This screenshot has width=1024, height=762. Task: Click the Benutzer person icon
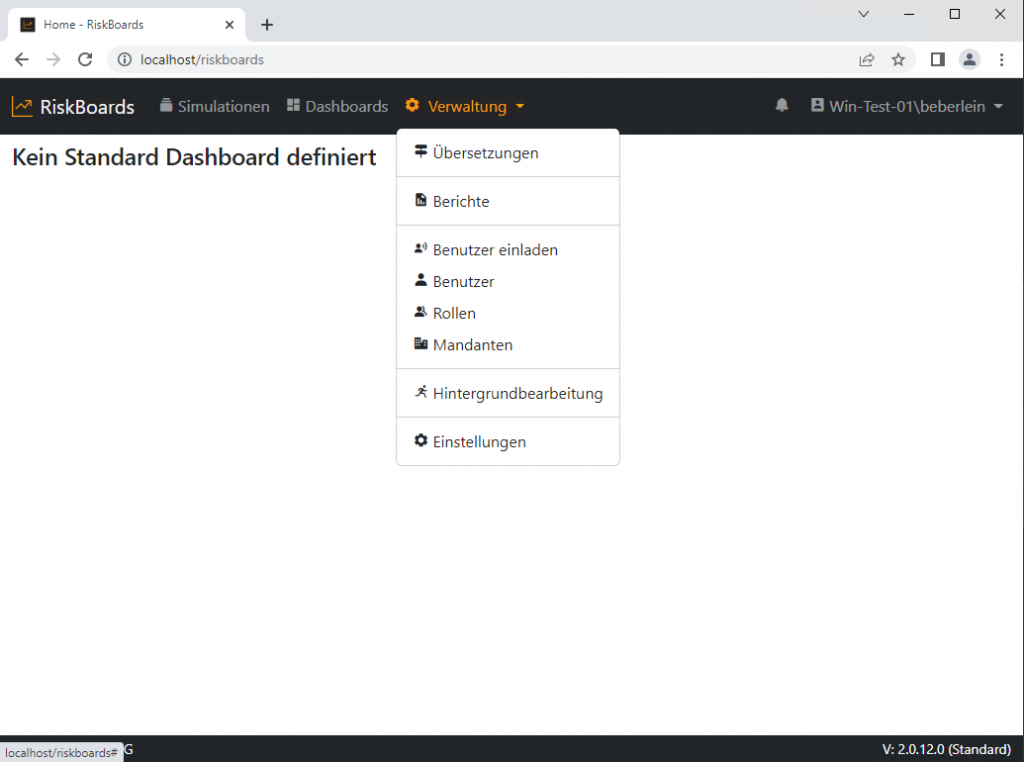coord(421,279)
